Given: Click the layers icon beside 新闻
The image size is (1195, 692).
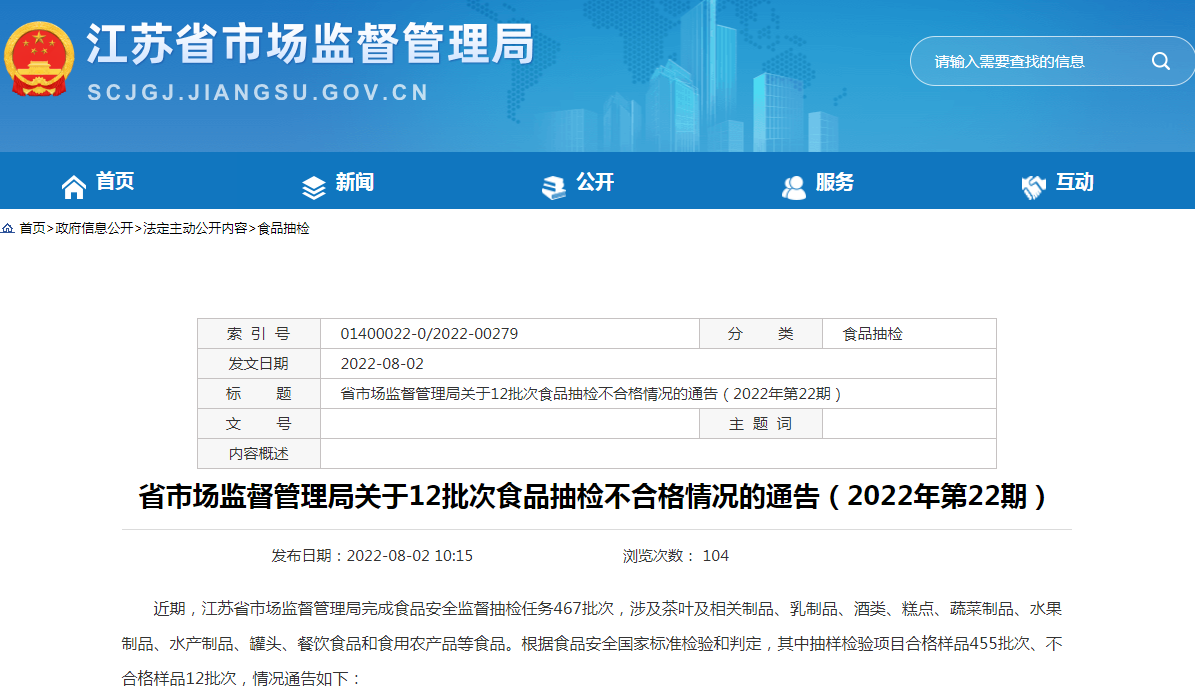Looking at the screenshot, I should coord(314,187).
